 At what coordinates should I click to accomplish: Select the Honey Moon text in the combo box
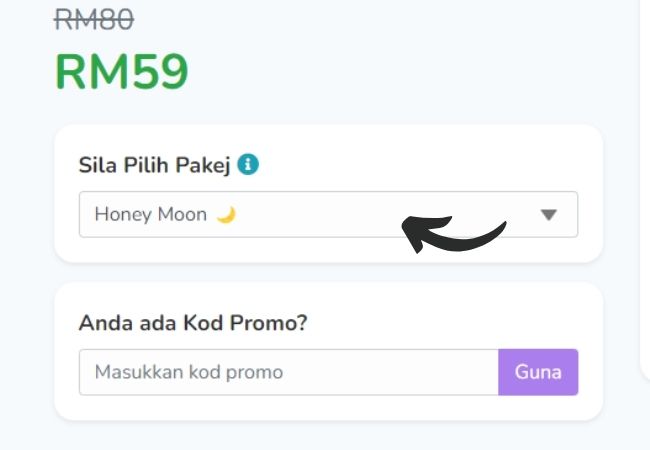(x=150, y=215)
